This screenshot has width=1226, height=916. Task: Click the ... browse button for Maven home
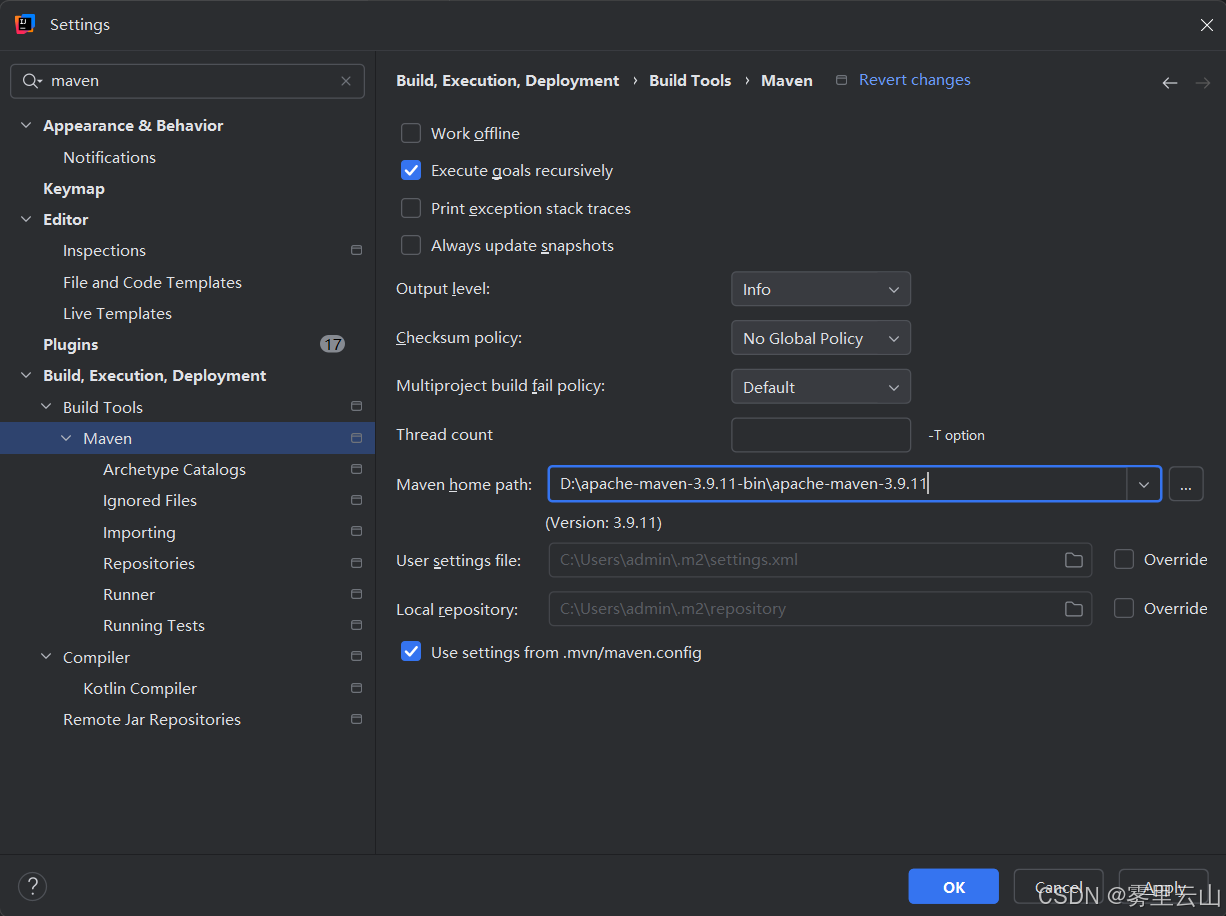(x=1186, y=485)
